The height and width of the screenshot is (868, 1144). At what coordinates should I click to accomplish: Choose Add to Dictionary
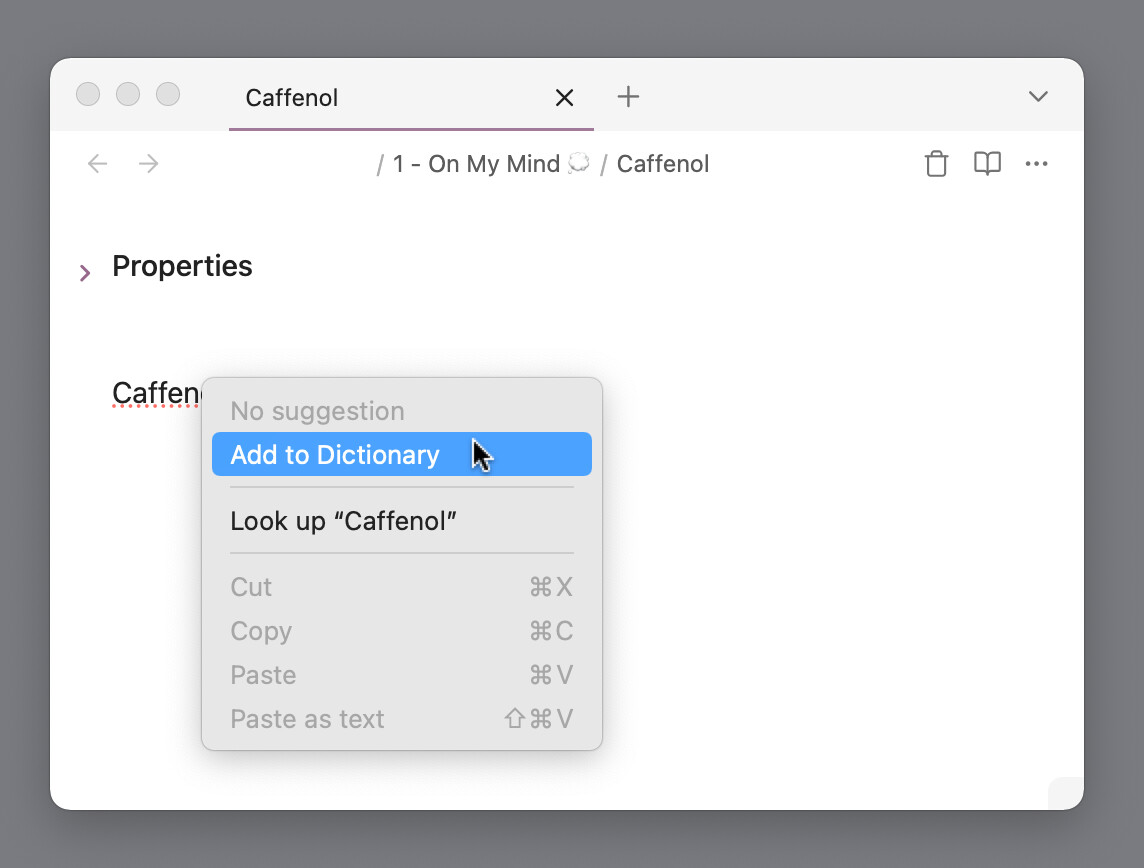[335, 455]
